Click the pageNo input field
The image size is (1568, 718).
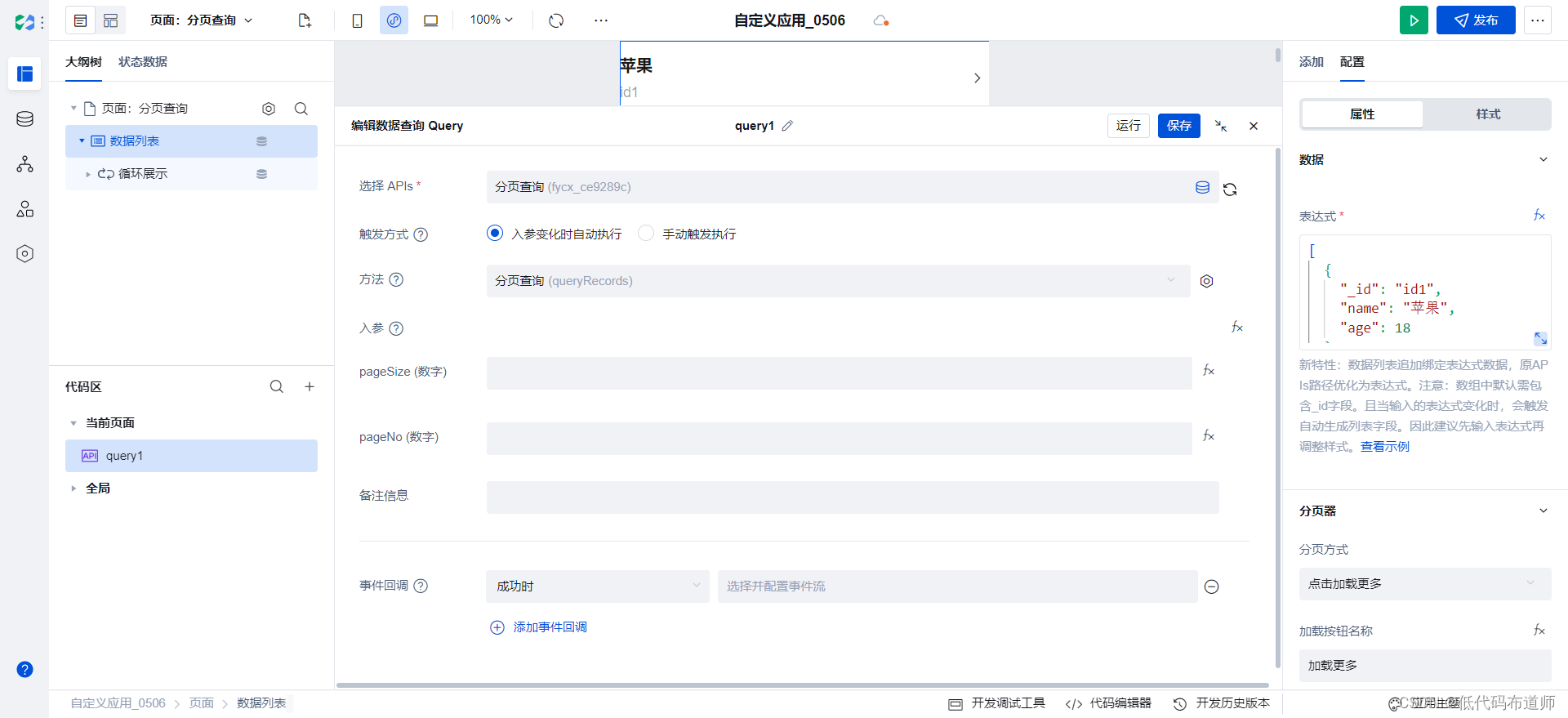tap(839, 439)
